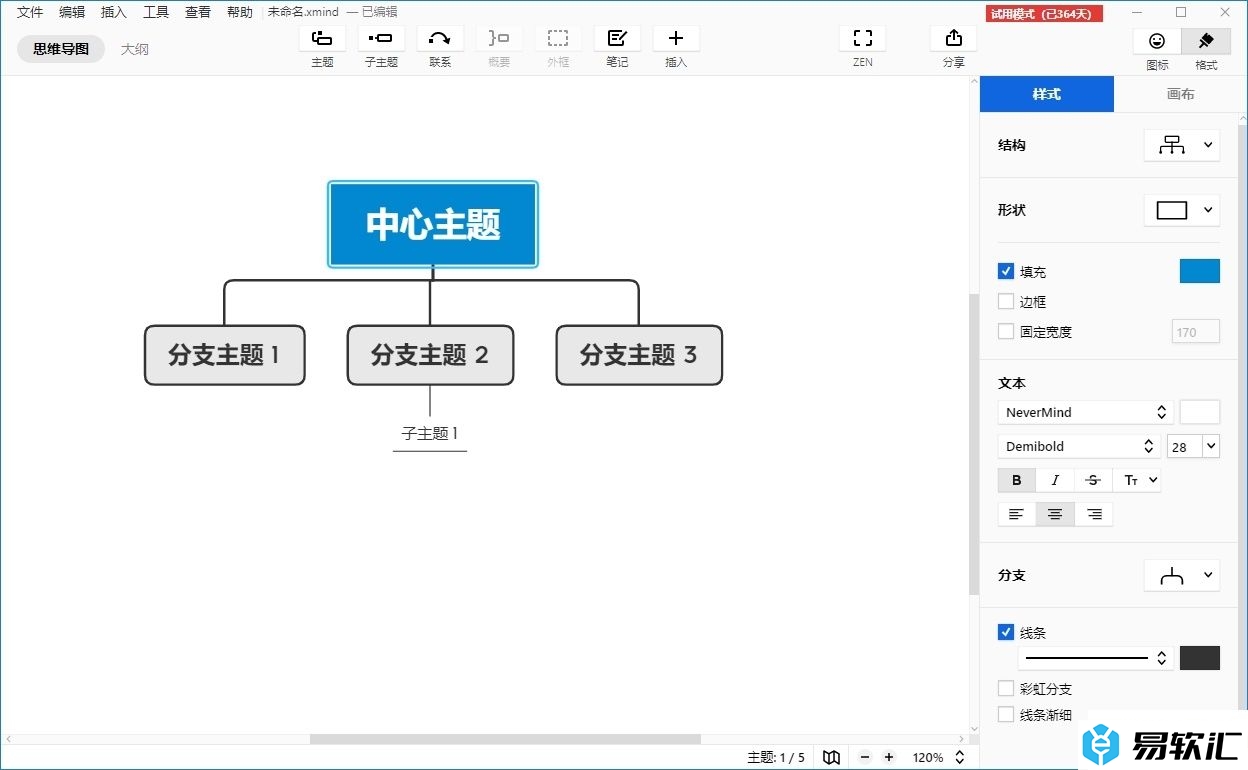This screenshot has height=770, width=1248.
Task: Switch to 思维导图 view
Action: (61, 49)
